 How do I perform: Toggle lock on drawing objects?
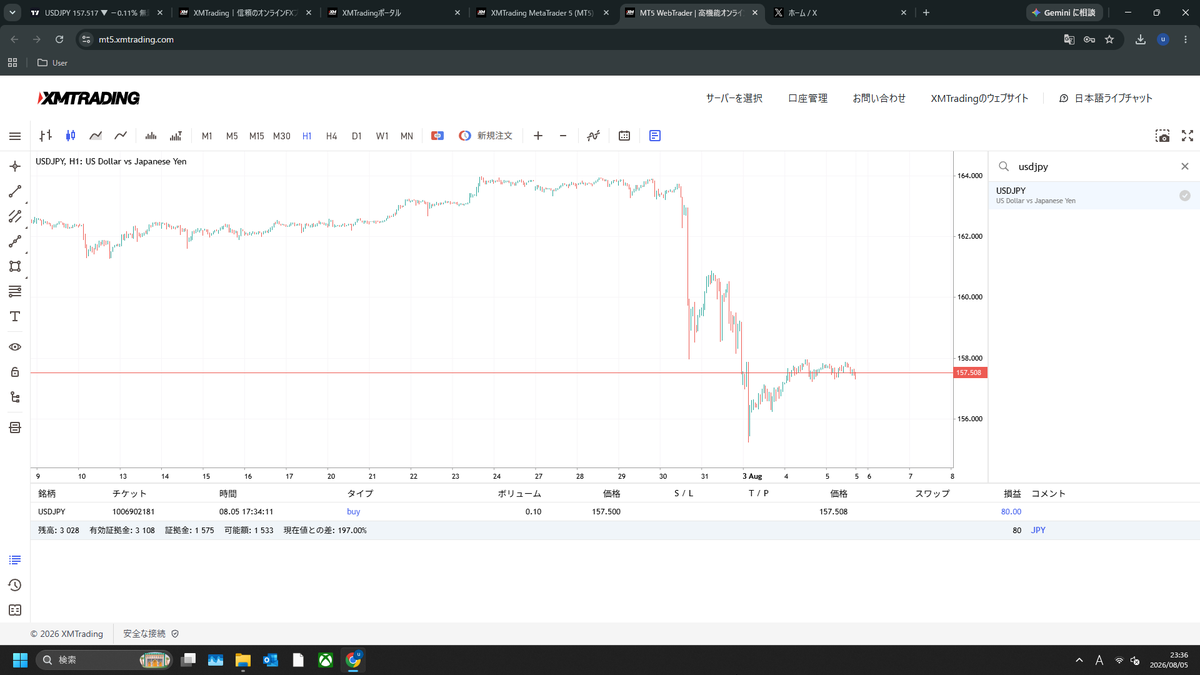tap(15, 372)
